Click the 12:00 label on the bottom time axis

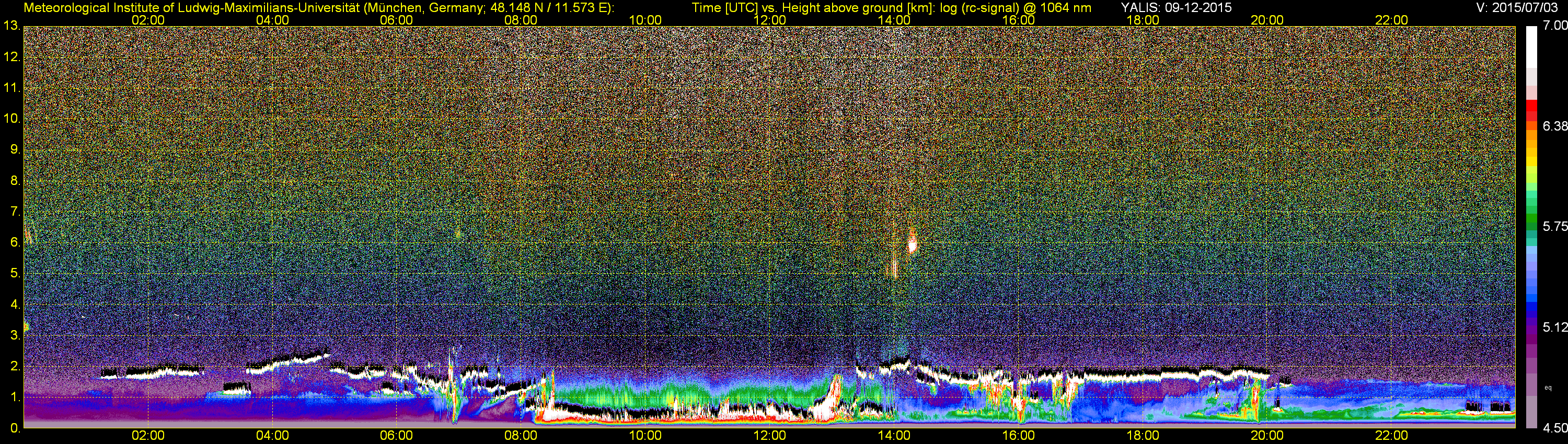click(x=769, y=436)
